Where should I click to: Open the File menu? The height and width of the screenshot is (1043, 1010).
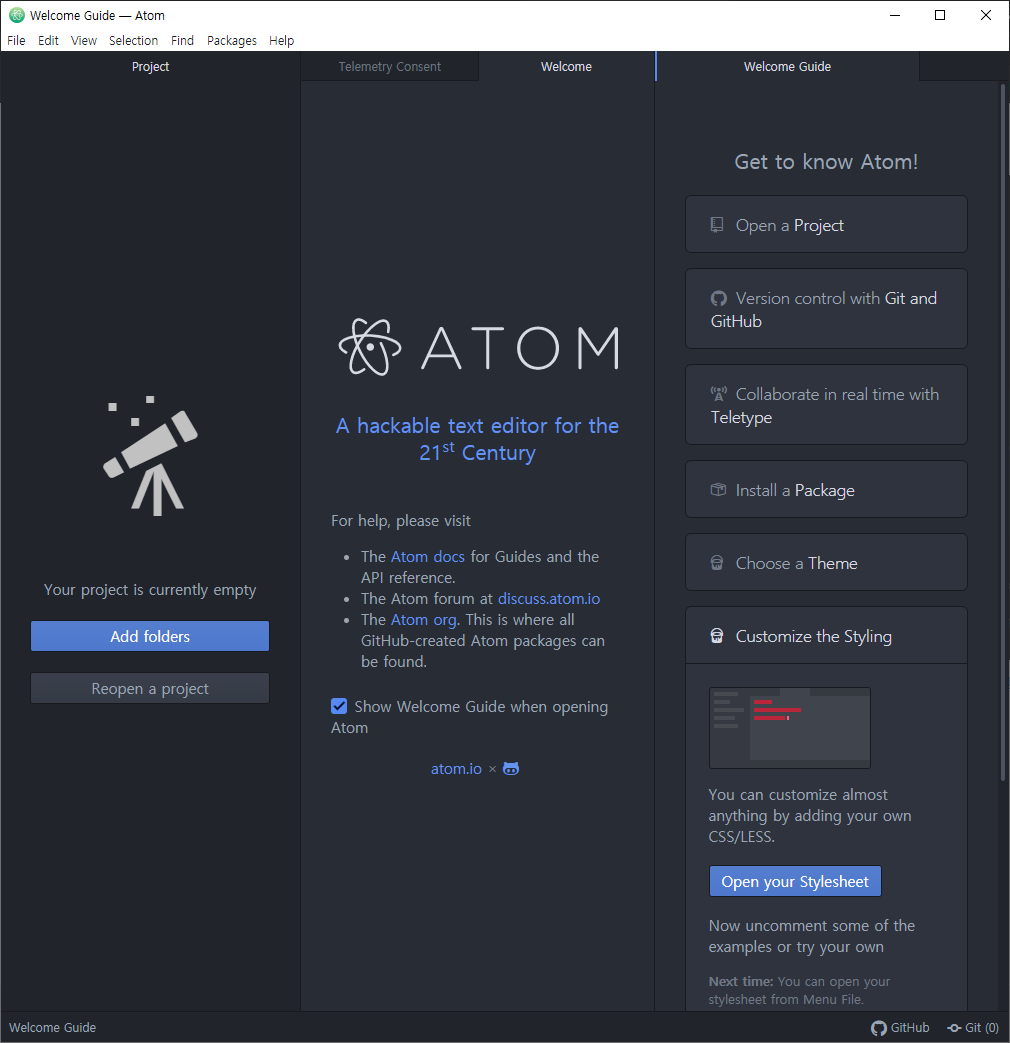coord(16,41)
